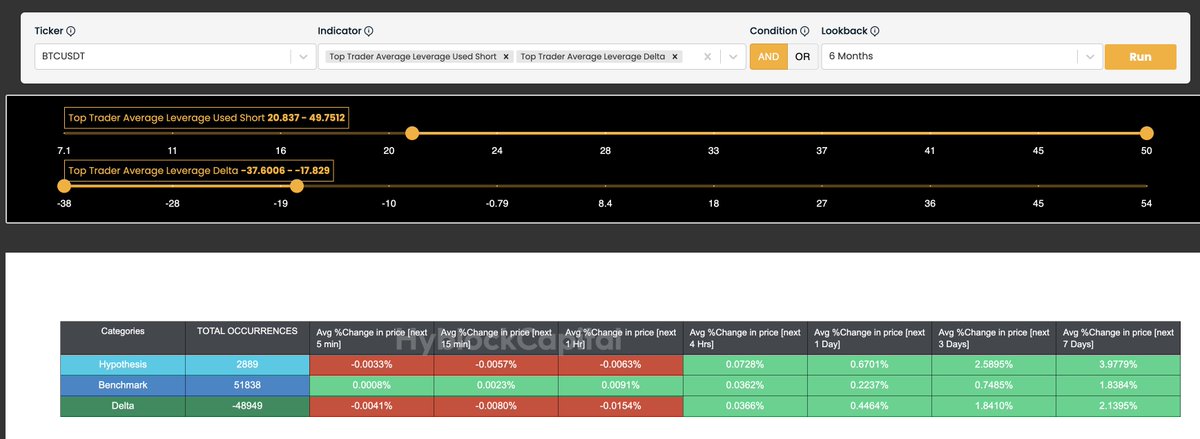
Task: Open the Ticker dropdown arrow
Action: point(303,57)
